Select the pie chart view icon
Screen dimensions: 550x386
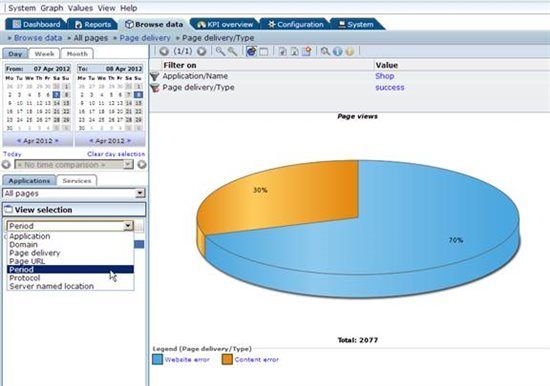(251, 51)
